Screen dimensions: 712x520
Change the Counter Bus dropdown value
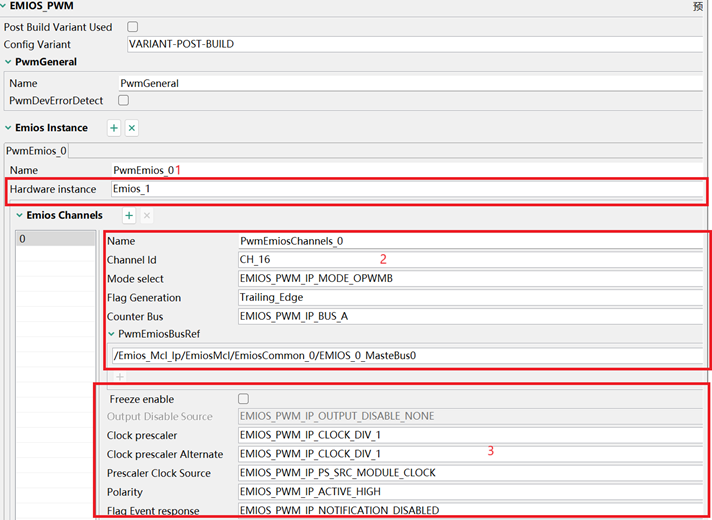[470, 316]
